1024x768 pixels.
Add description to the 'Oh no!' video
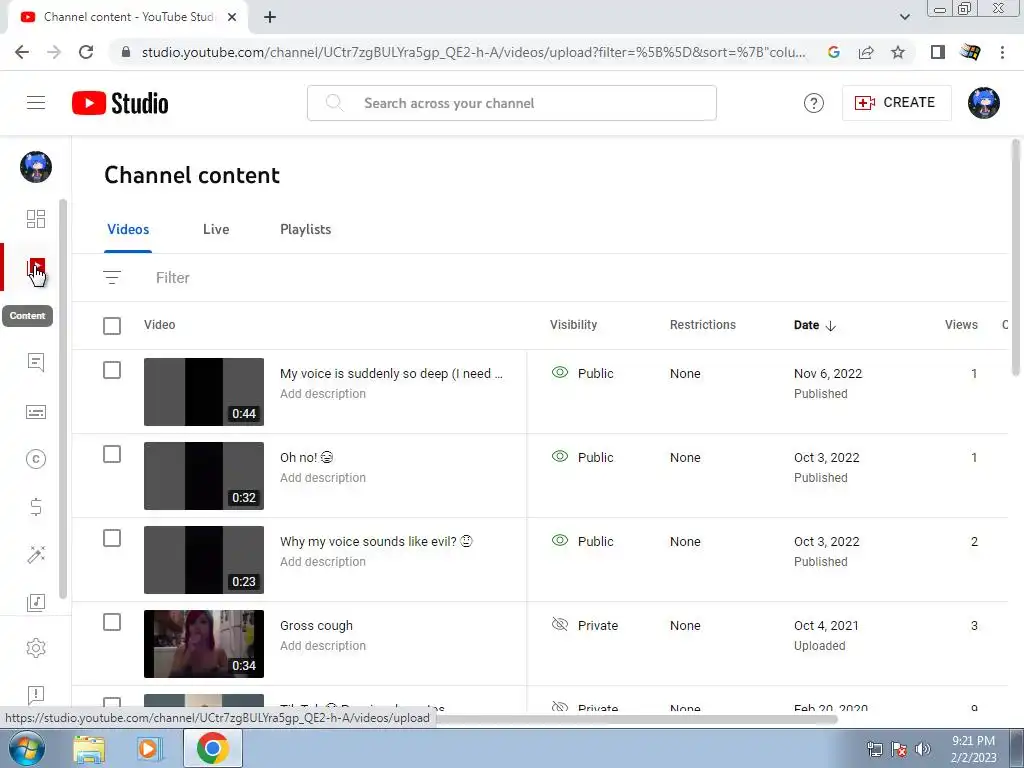pyautogui.click(x=323, y=477)
